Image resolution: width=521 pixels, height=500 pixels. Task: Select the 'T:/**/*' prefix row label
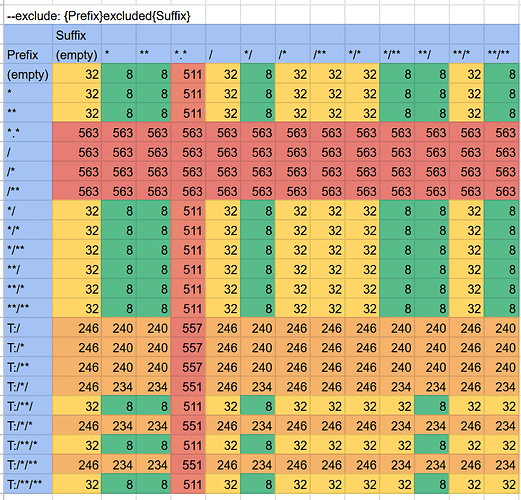click(28, 445)
